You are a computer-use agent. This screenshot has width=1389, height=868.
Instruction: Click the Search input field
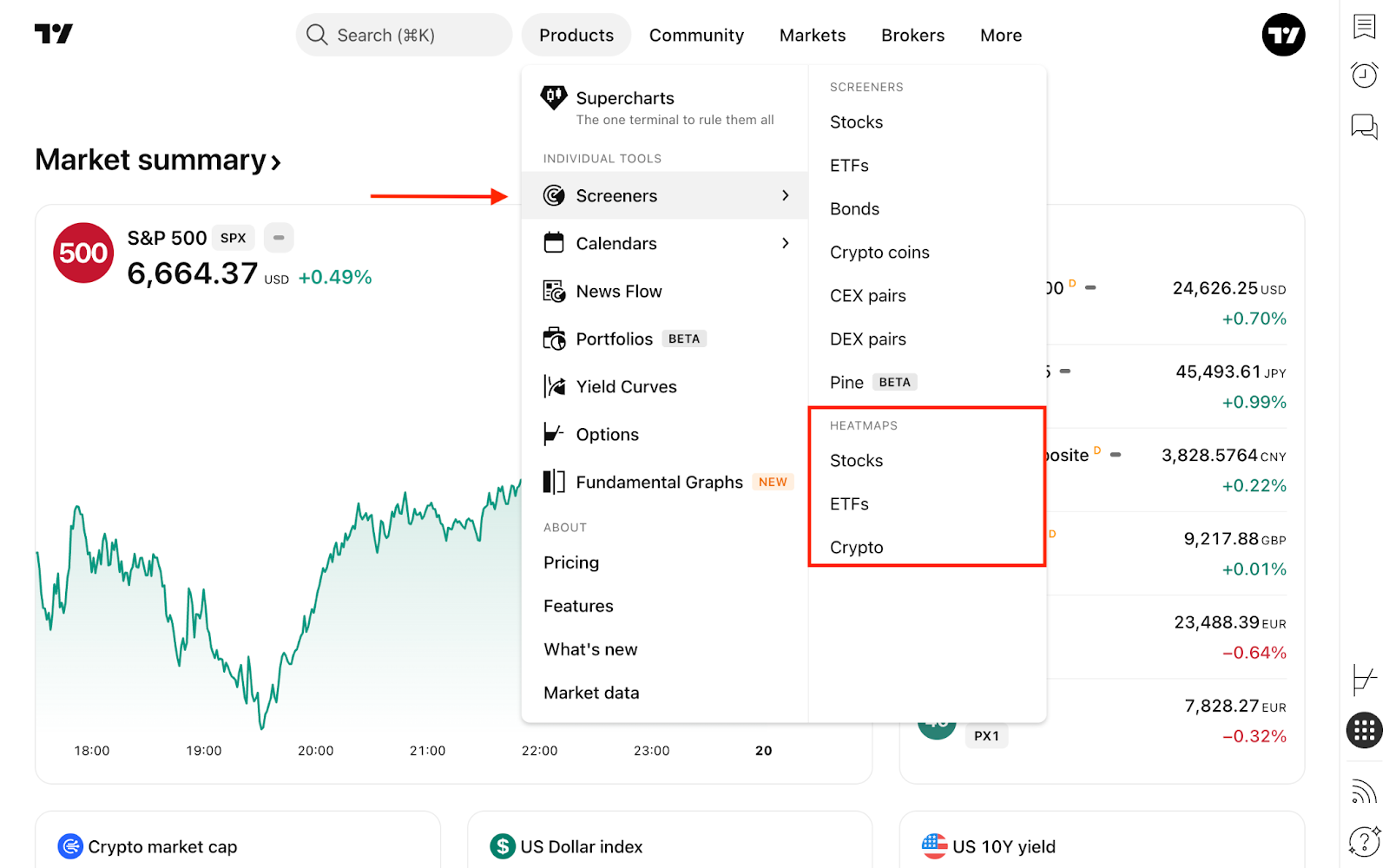click(404, 35)
